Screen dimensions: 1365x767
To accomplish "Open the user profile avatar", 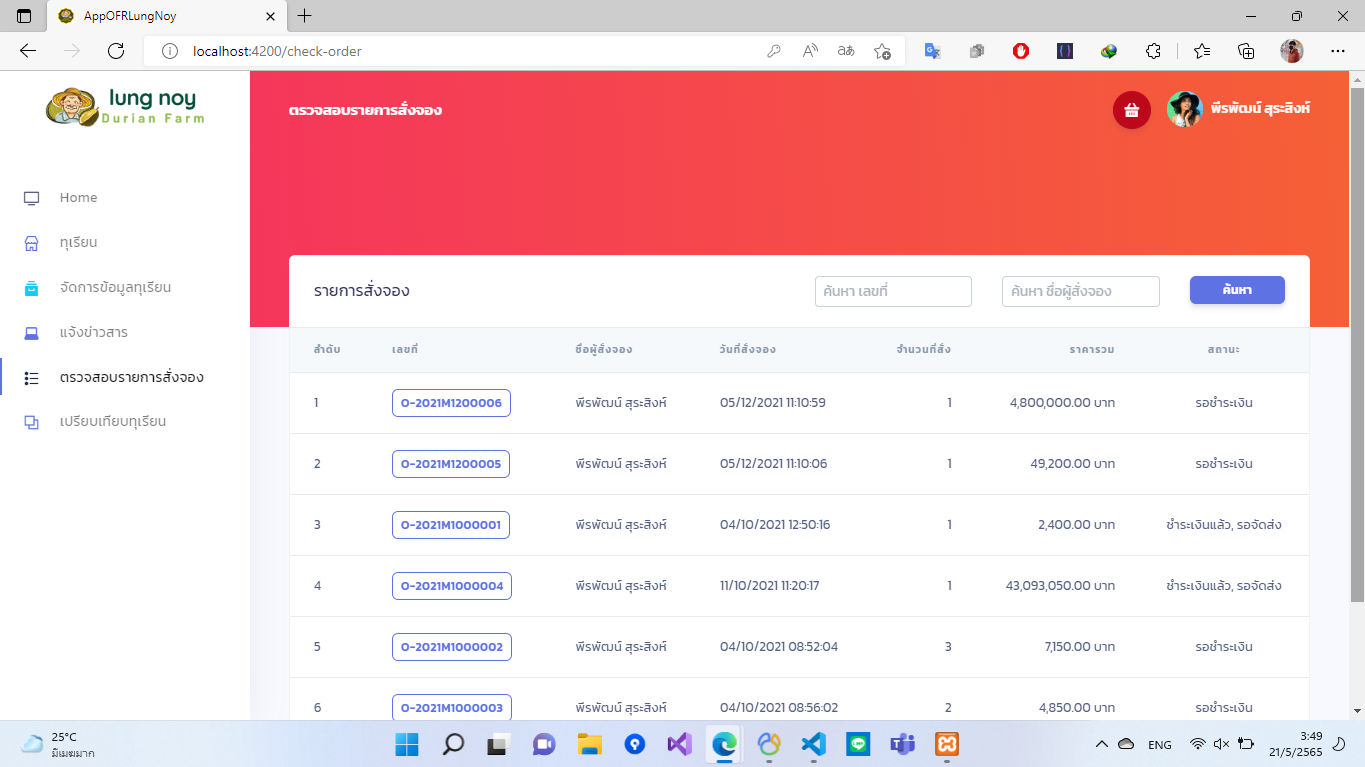I will [x=1185, y=110].
